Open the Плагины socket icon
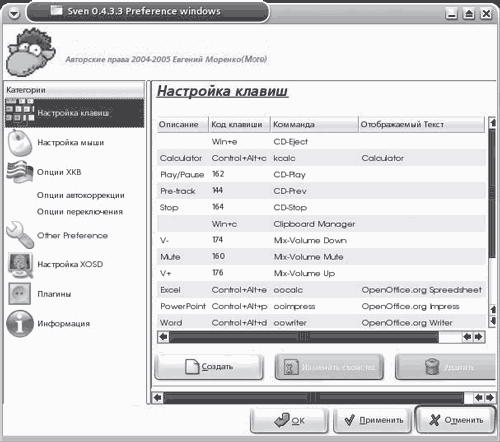The image size is (500, 442). (20, 294)
